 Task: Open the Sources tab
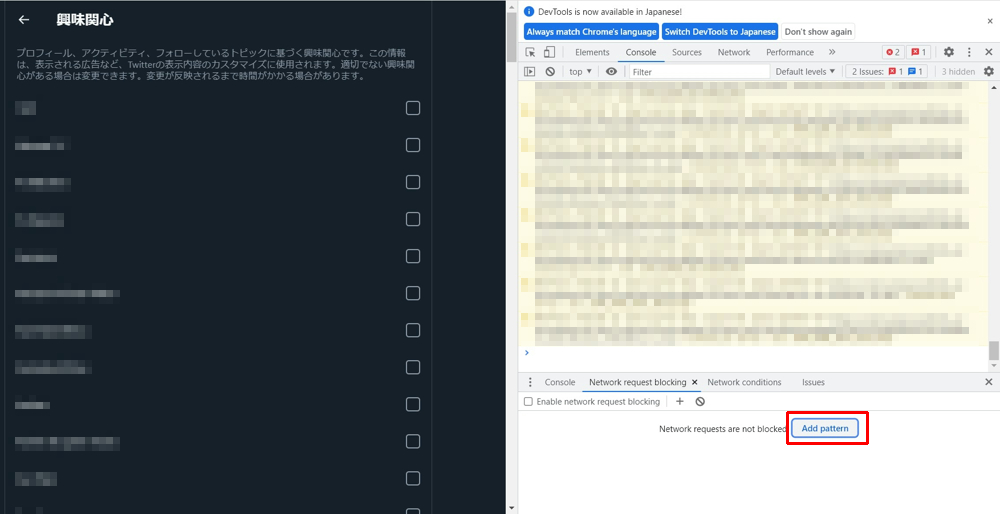(686, 52)
